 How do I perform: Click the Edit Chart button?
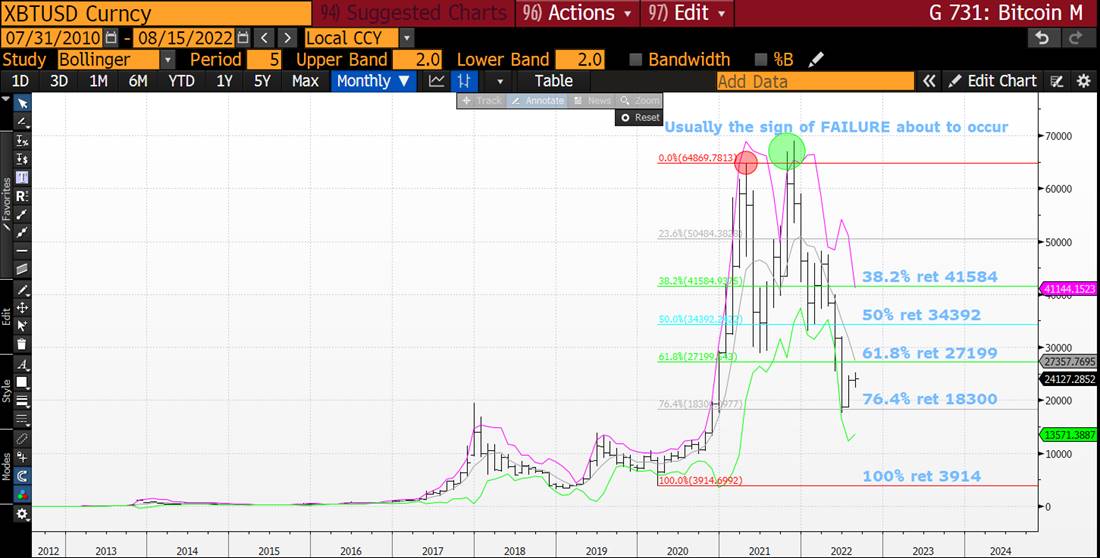(x=993, y=81)
